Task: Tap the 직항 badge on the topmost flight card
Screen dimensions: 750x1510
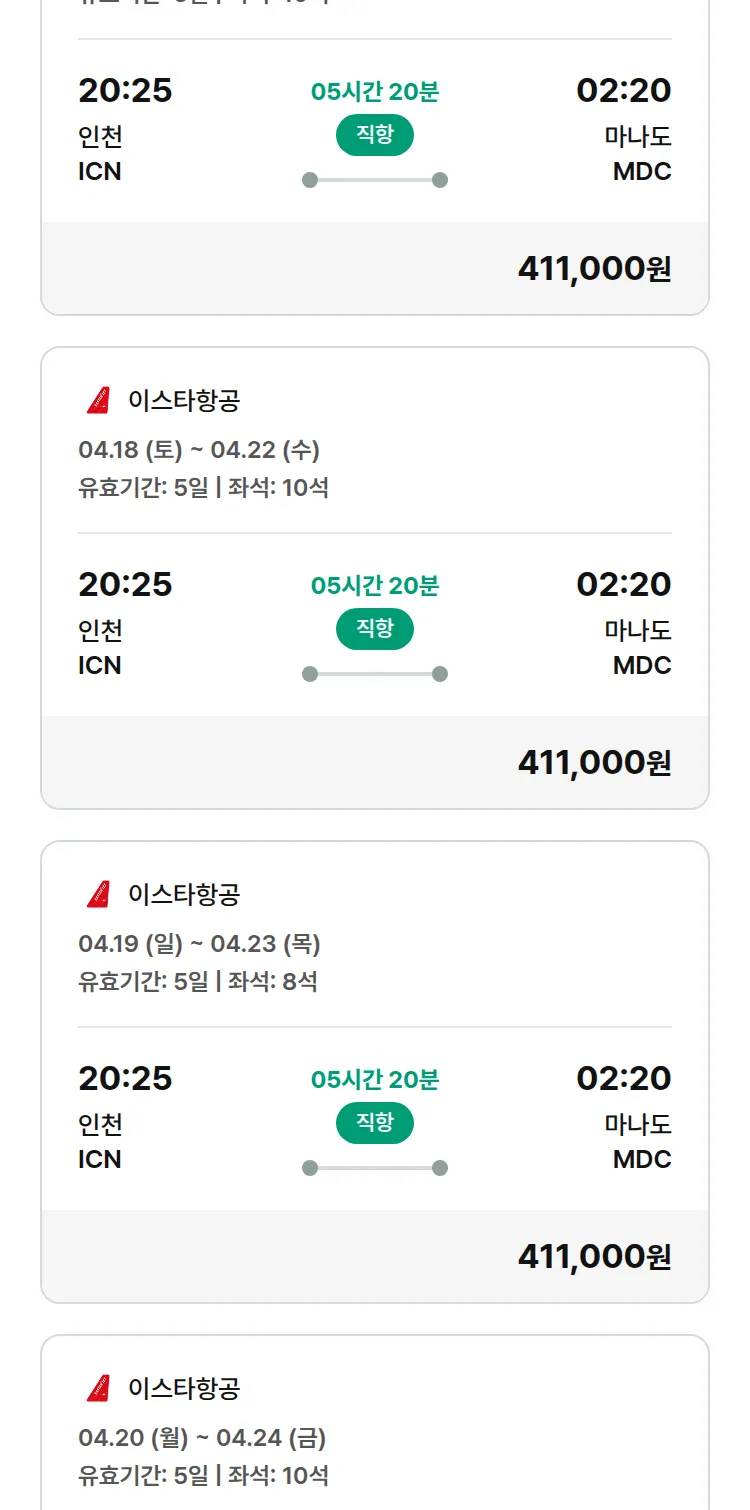Action: (375, 135)
